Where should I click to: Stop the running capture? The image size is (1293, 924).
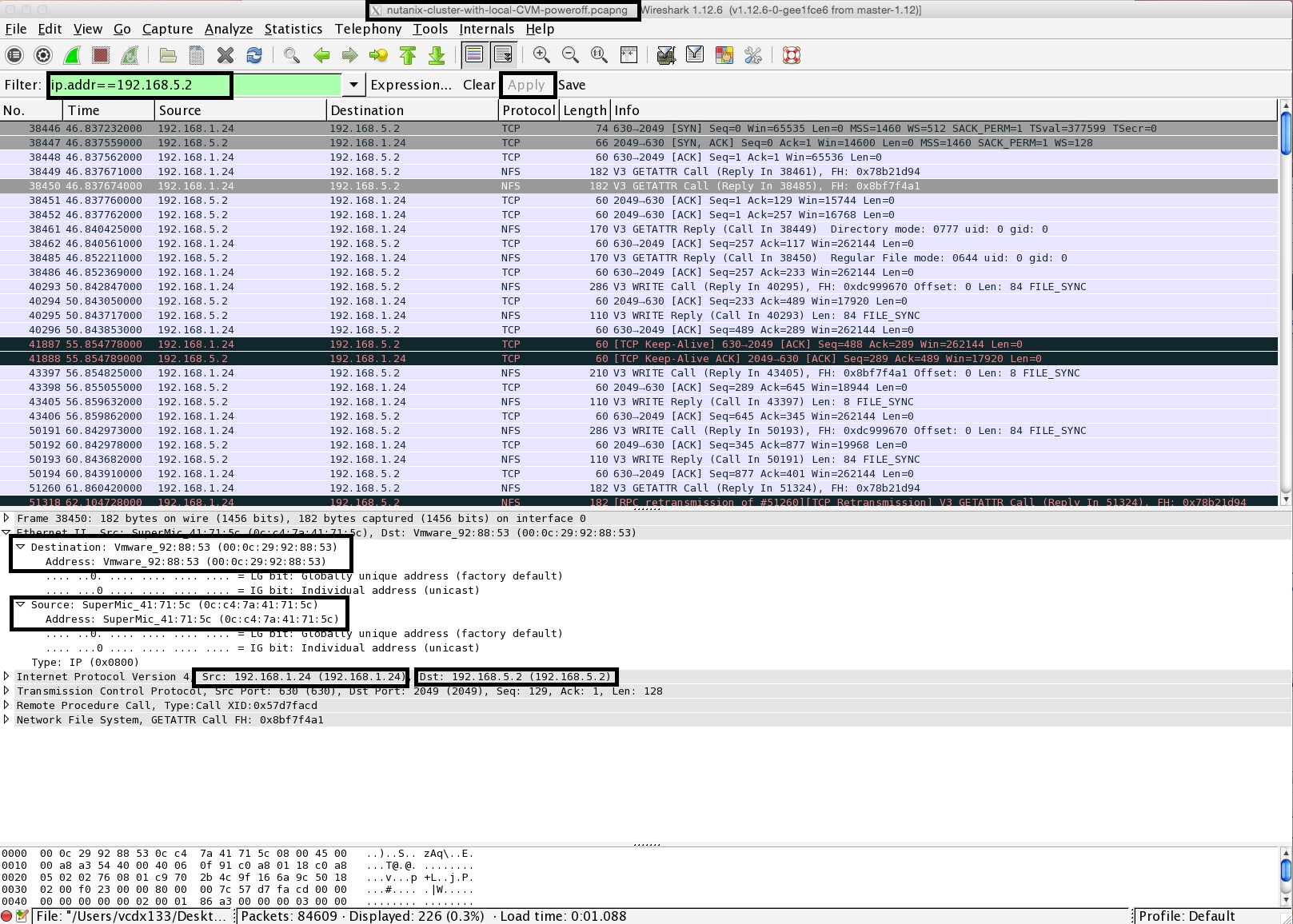coord(100,55)
